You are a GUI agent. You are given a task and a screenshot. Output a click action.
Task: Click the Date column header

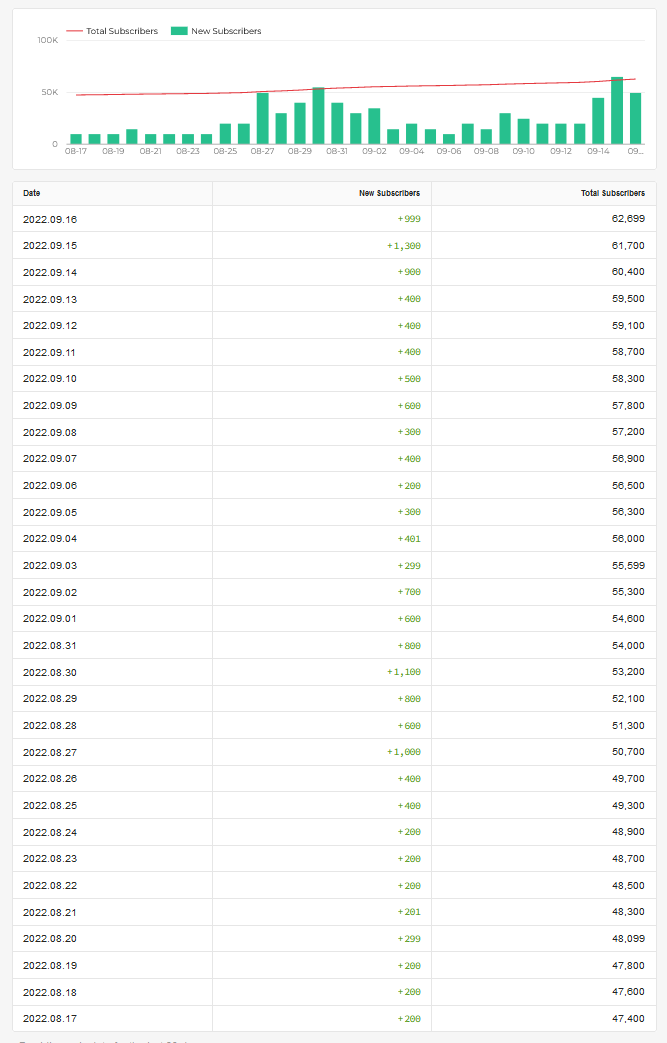[31, 193]
